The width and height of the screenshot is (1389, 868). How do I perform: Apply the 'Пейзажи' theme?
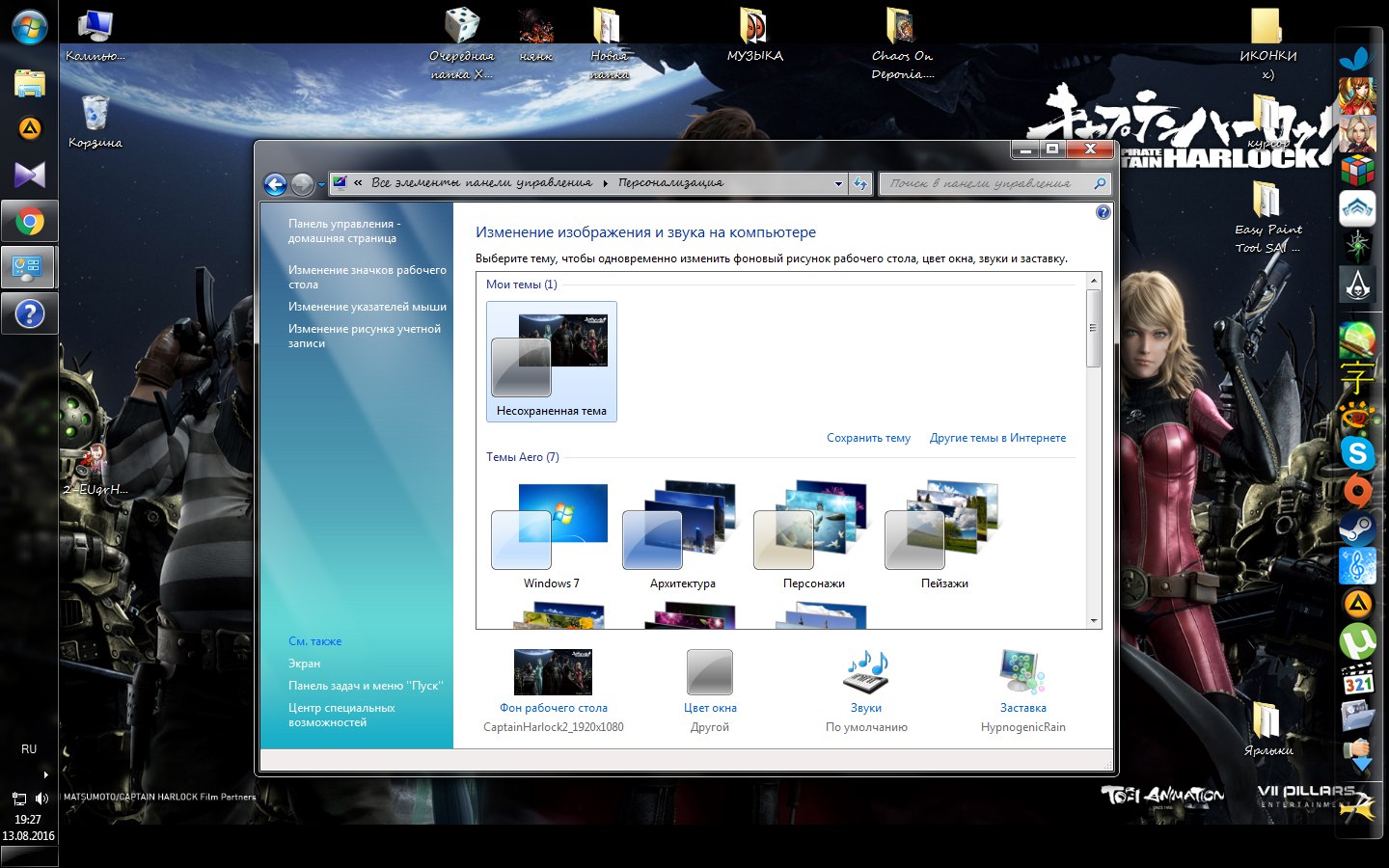click(x=944, y=536)
